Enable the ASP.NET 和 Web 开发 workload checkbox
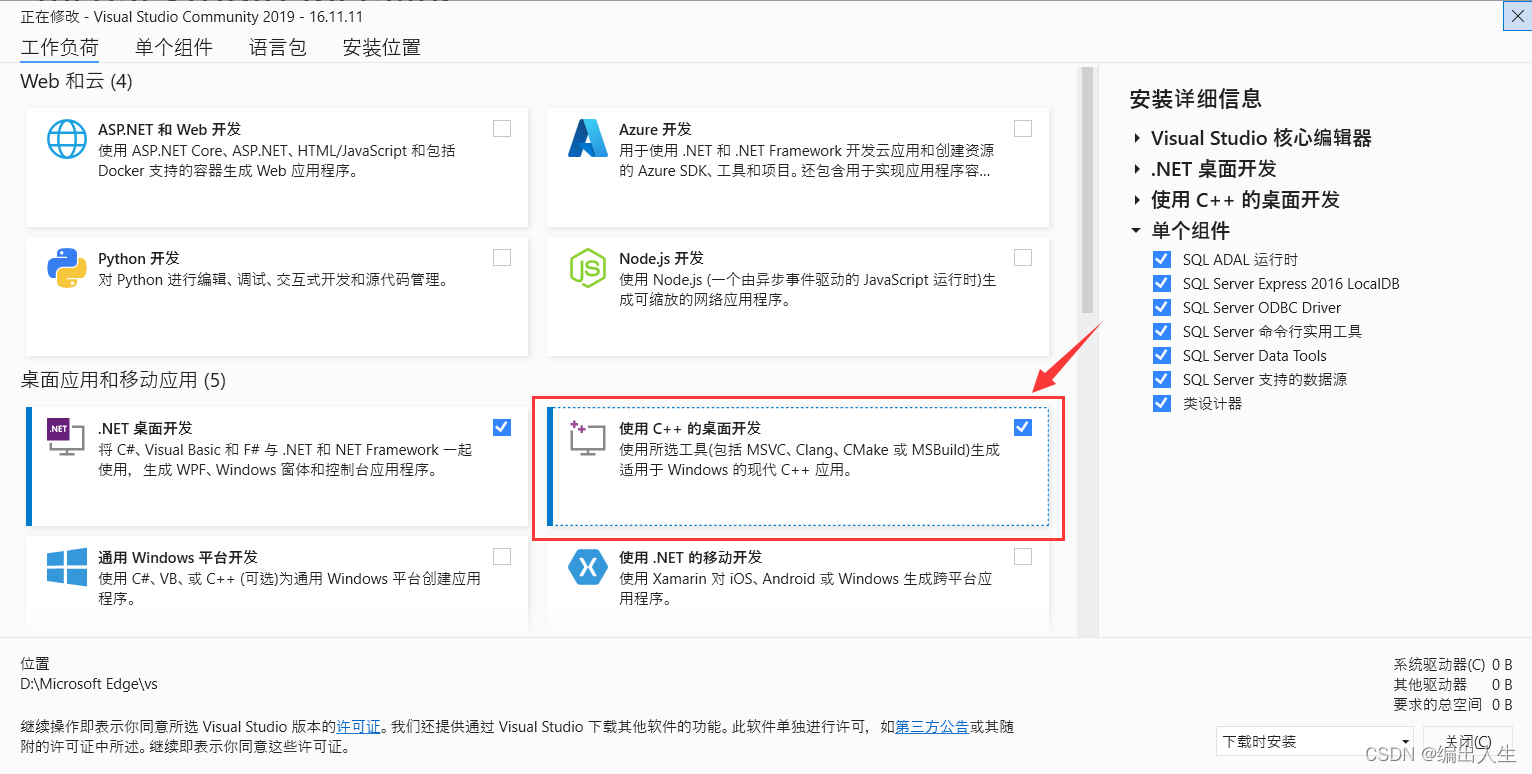 coord(502,128)
